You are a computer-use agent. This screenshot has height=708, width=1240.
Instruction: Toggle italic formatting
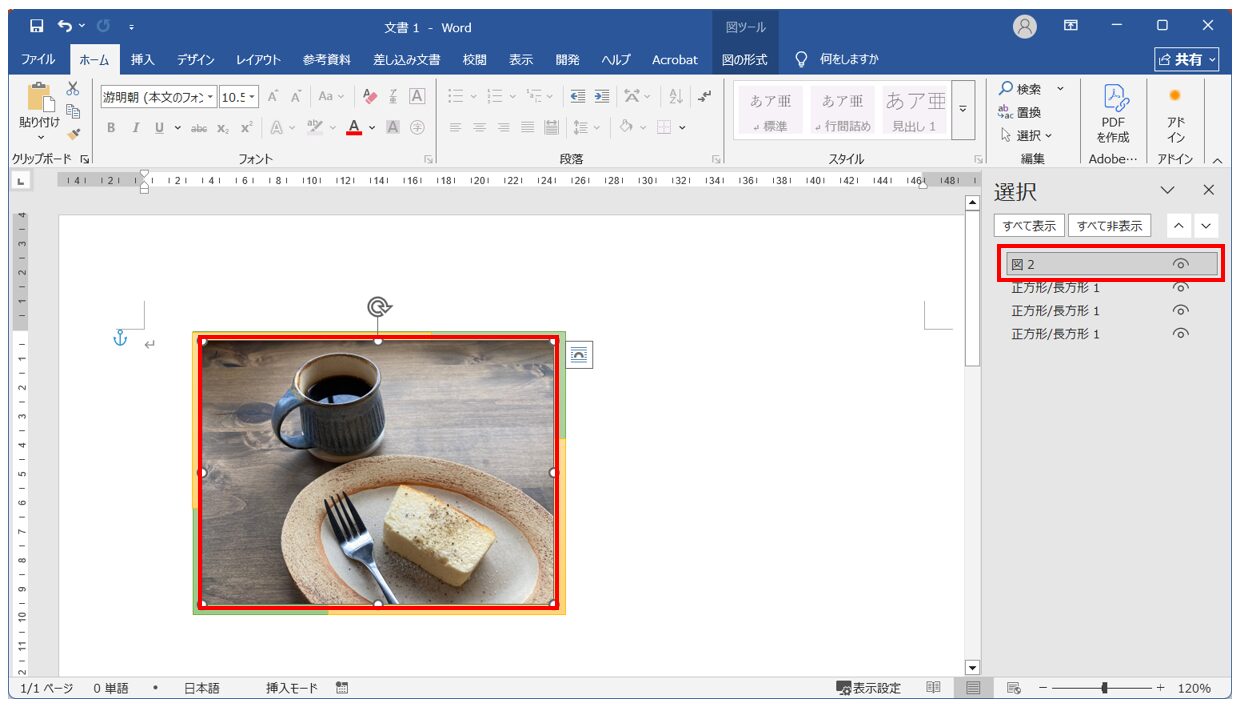[x=135, y=127]
